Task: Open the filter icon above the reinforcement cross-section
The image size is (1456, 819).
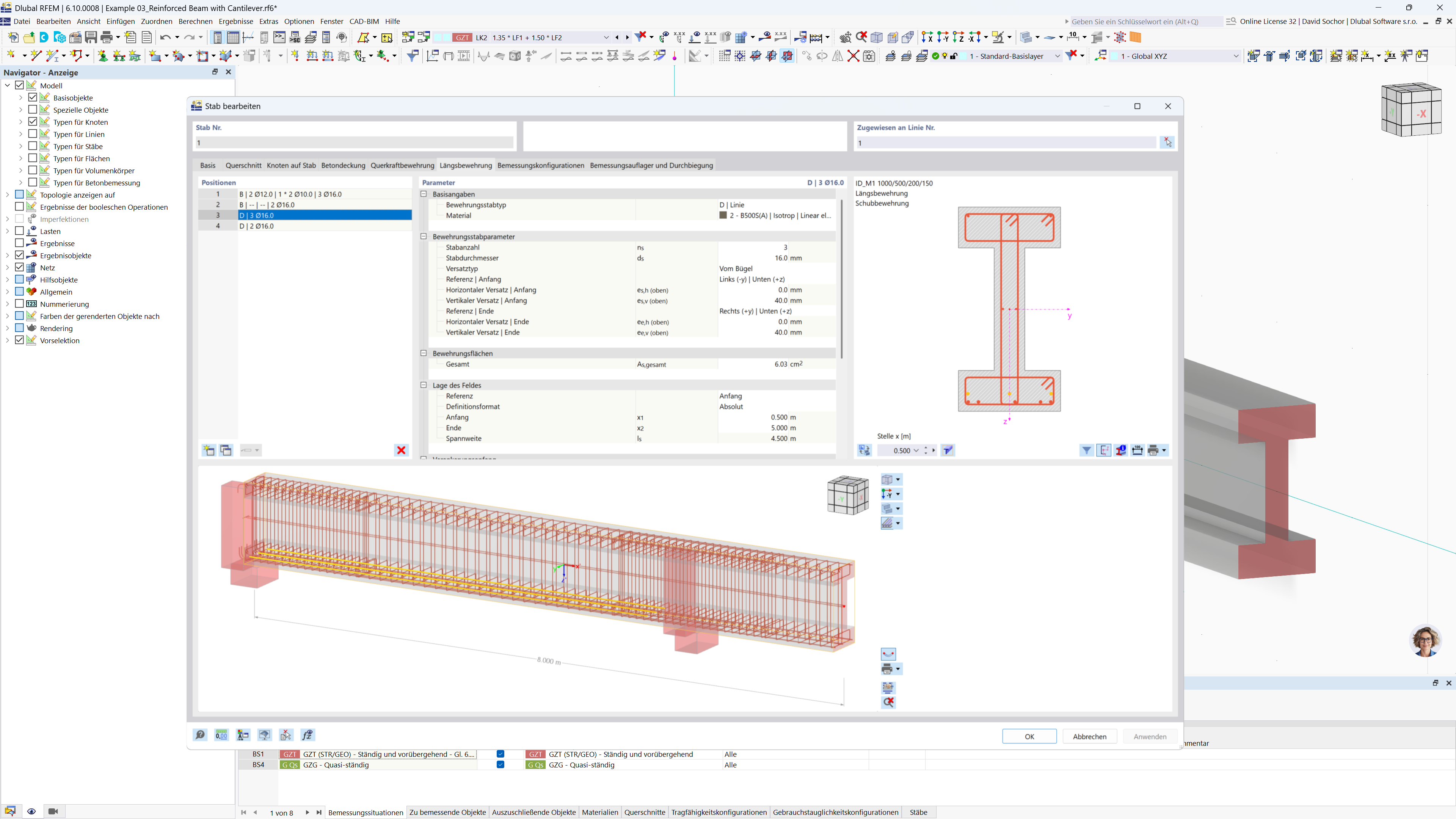Action: point(1087,450)
